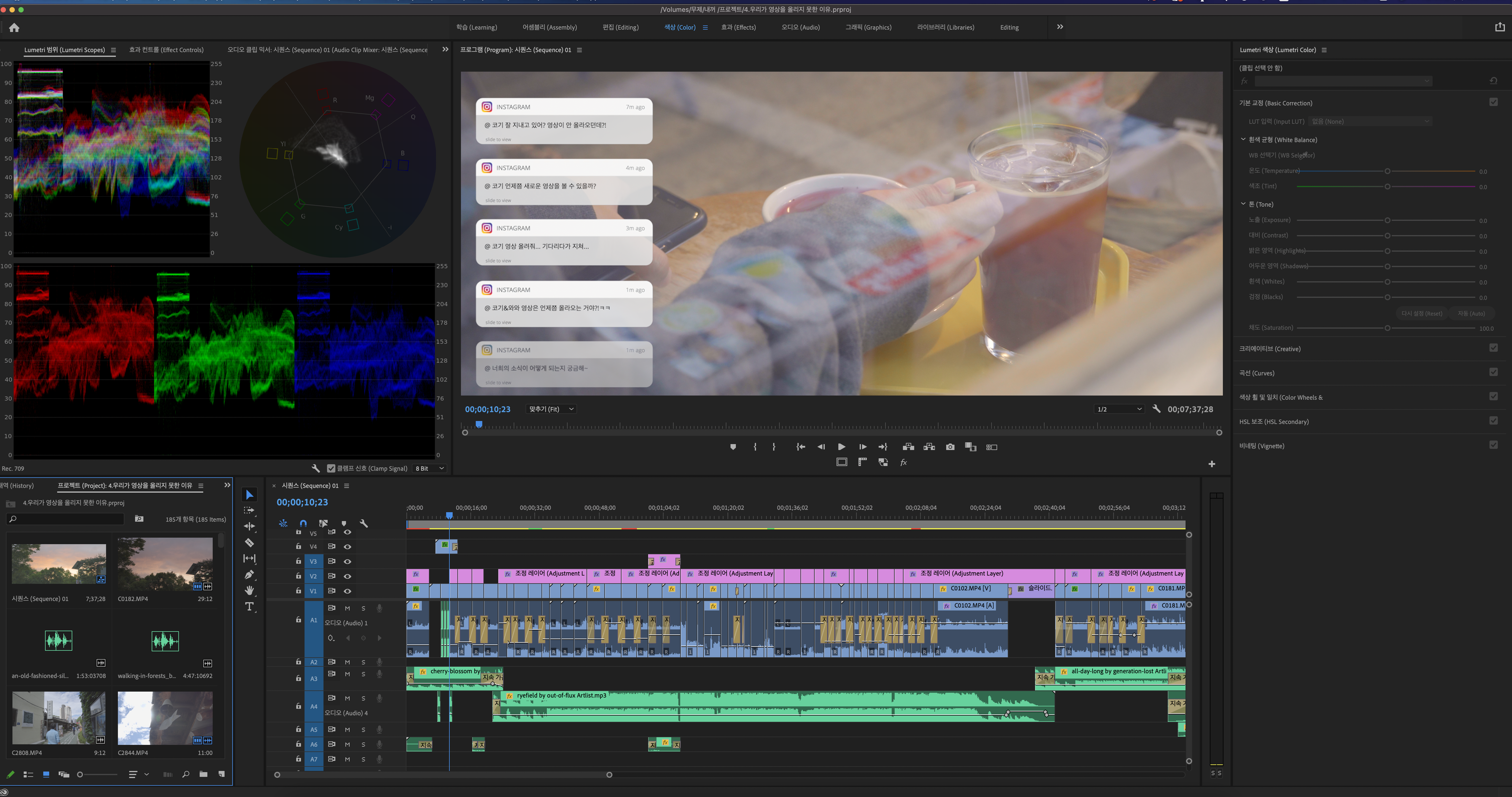Open the Program monitor button editor plus
The height and width of the screenshot is (797, 1512).
click(1212, 464)
